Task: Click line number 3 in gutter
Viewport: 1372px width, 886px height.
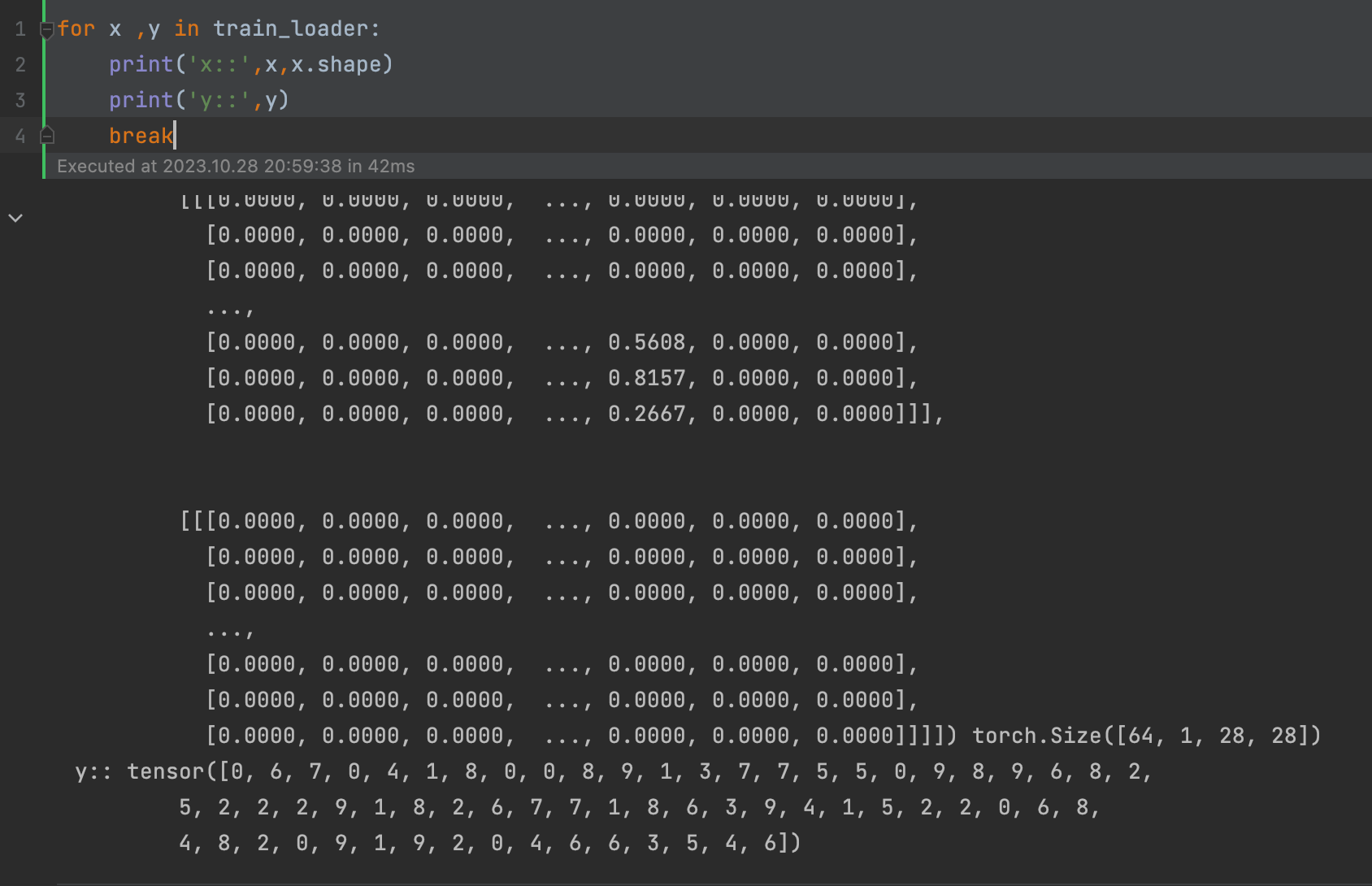Action: [x=20, y=100]
